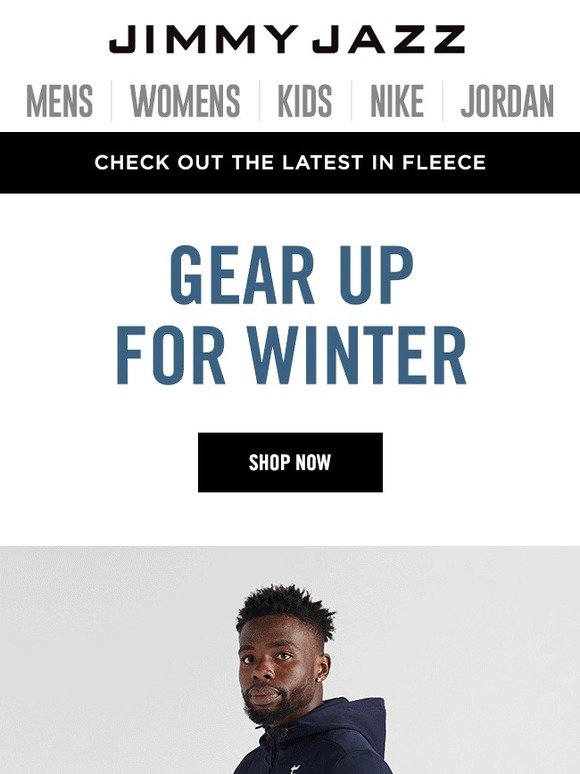Click the GEAR UP headline text
This screenshot has height=774, width=580.
[x=291, y=274]
